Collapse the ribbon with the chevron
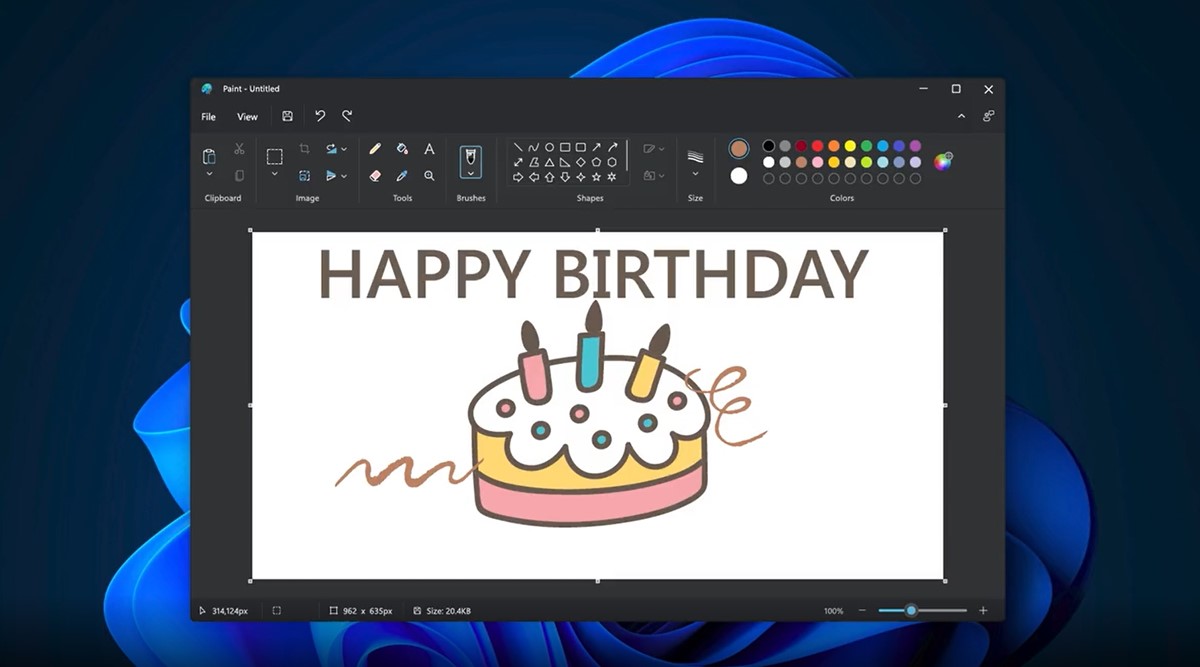 coord(961,116)
